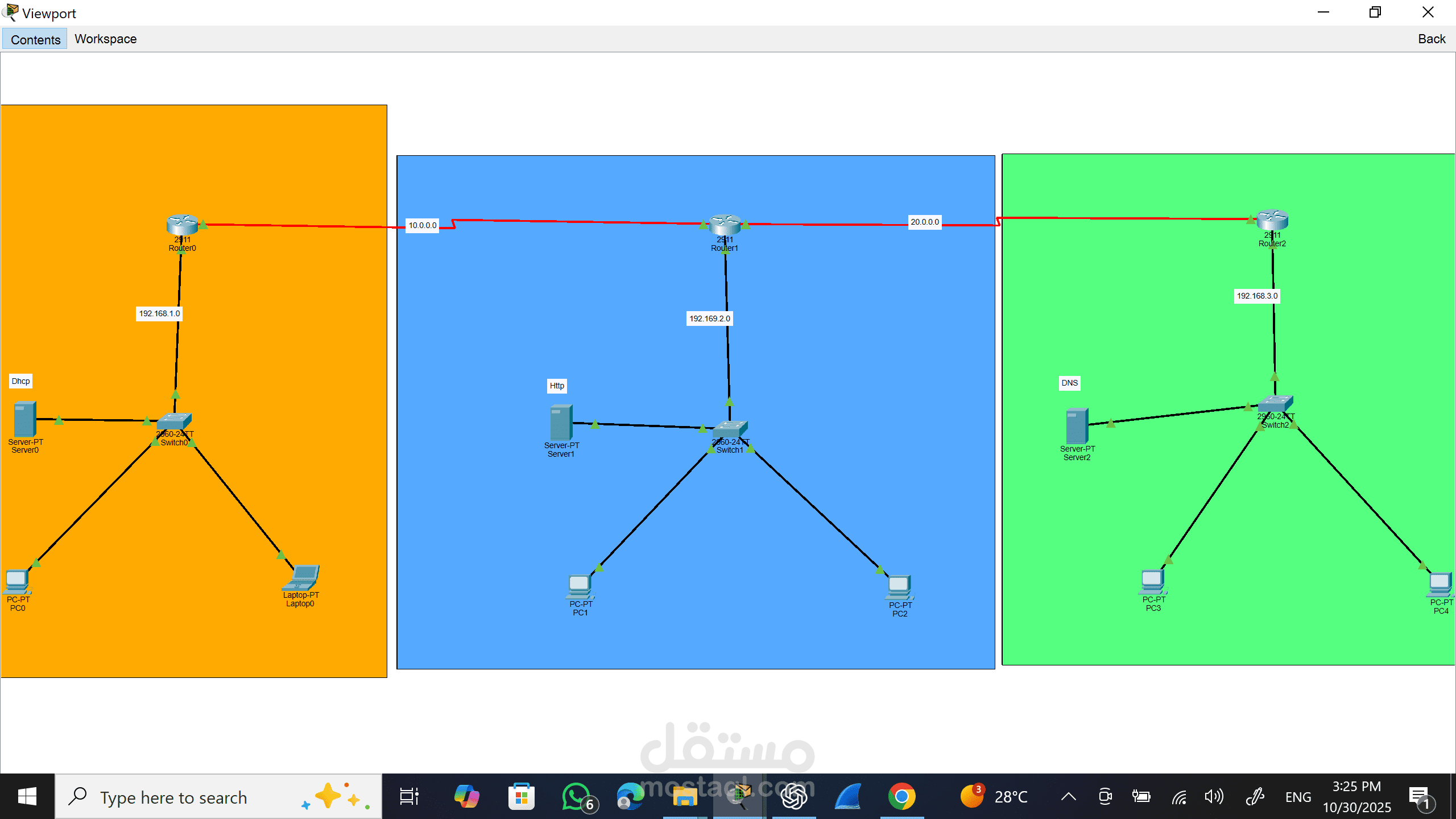Click the Router2 icon in green area
This screenshot has width=1456, height=819.
tap(1272, 220)
